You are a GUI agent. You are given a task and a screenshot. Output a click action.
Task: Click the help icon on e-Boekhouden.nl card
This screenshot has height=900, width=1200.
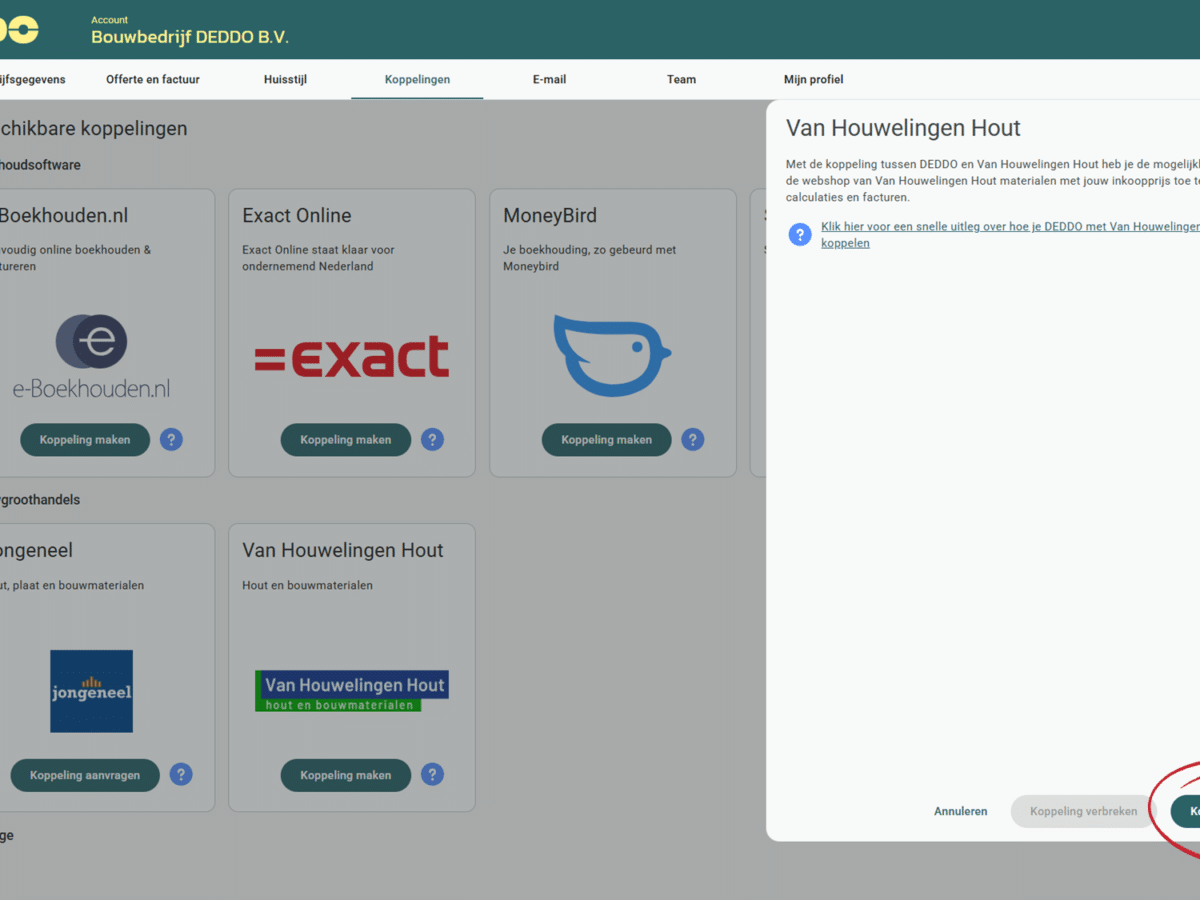click(171, 439)
